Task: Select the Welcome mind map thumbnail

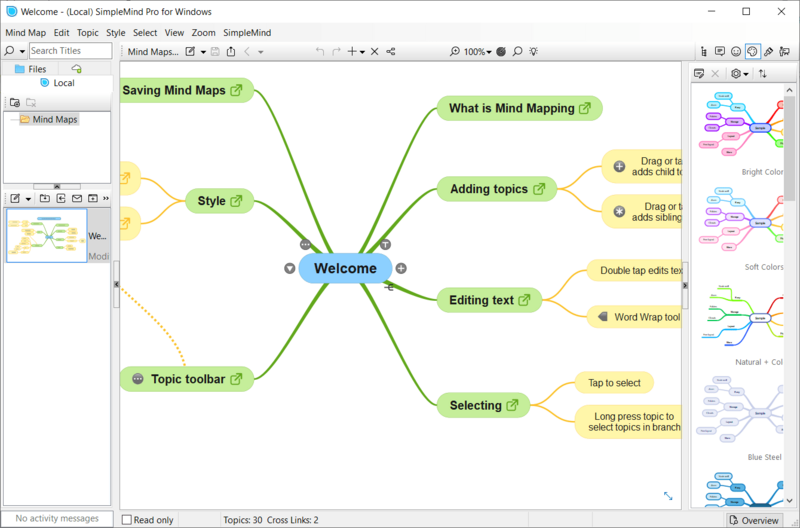Action: click(46, 236)
